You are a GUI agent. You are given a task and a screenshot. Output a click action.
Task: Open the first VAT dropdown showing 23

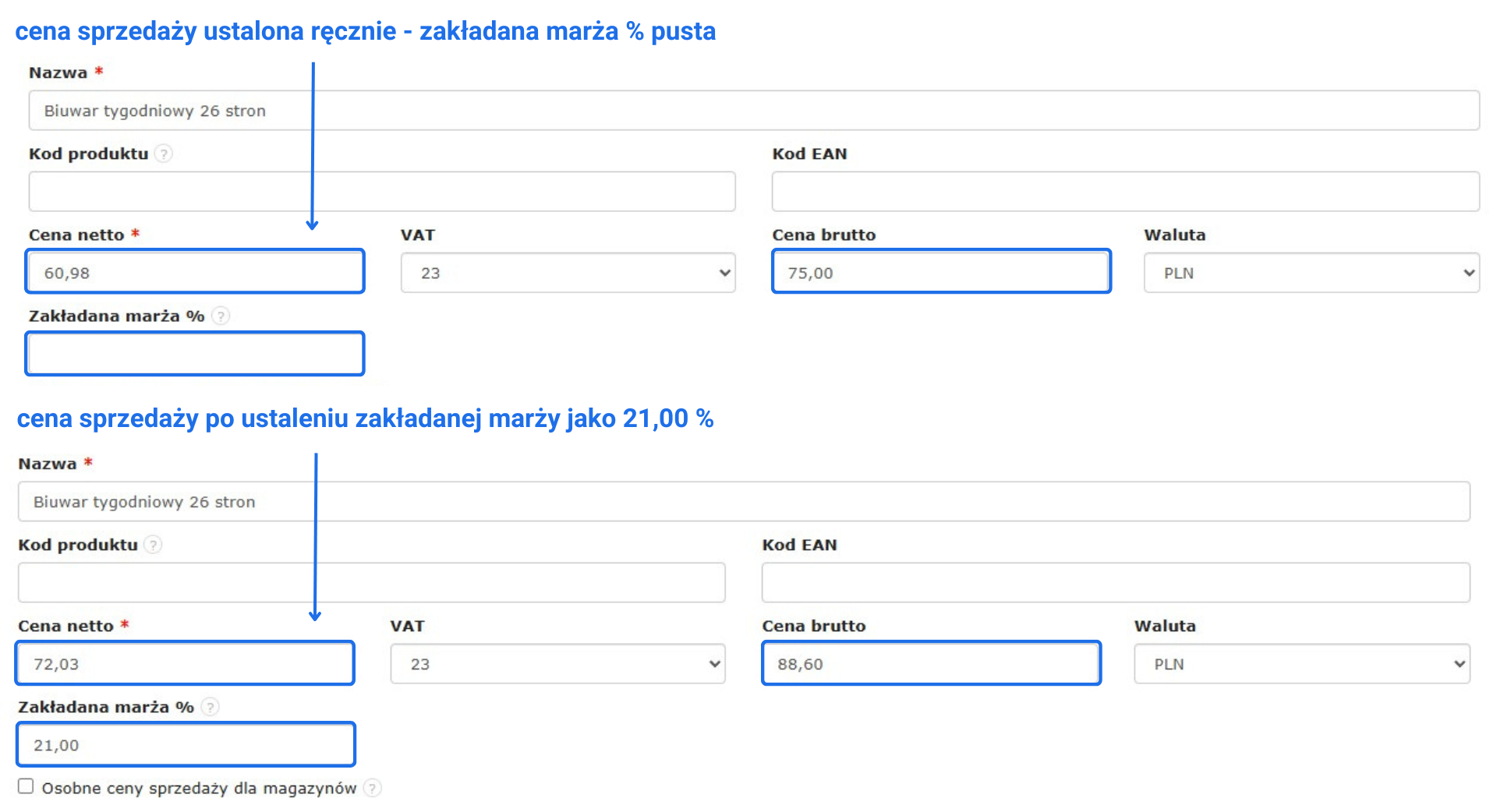point(567,272)
